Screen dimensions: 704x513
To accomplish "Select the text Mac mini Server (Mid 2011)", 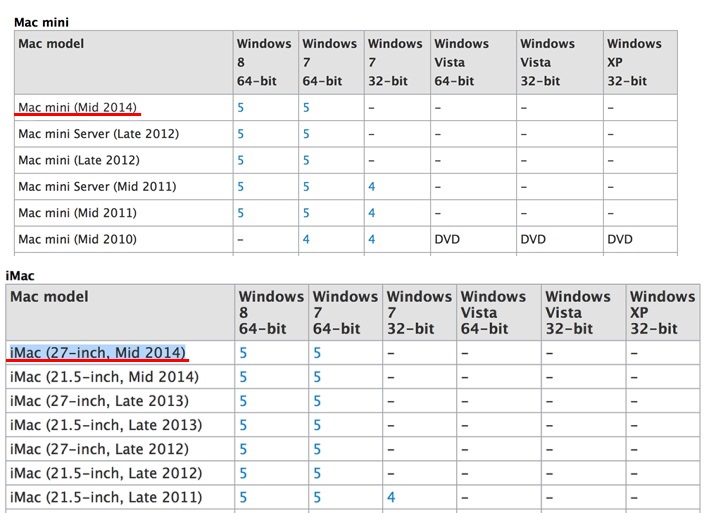I will pos(97,187).
